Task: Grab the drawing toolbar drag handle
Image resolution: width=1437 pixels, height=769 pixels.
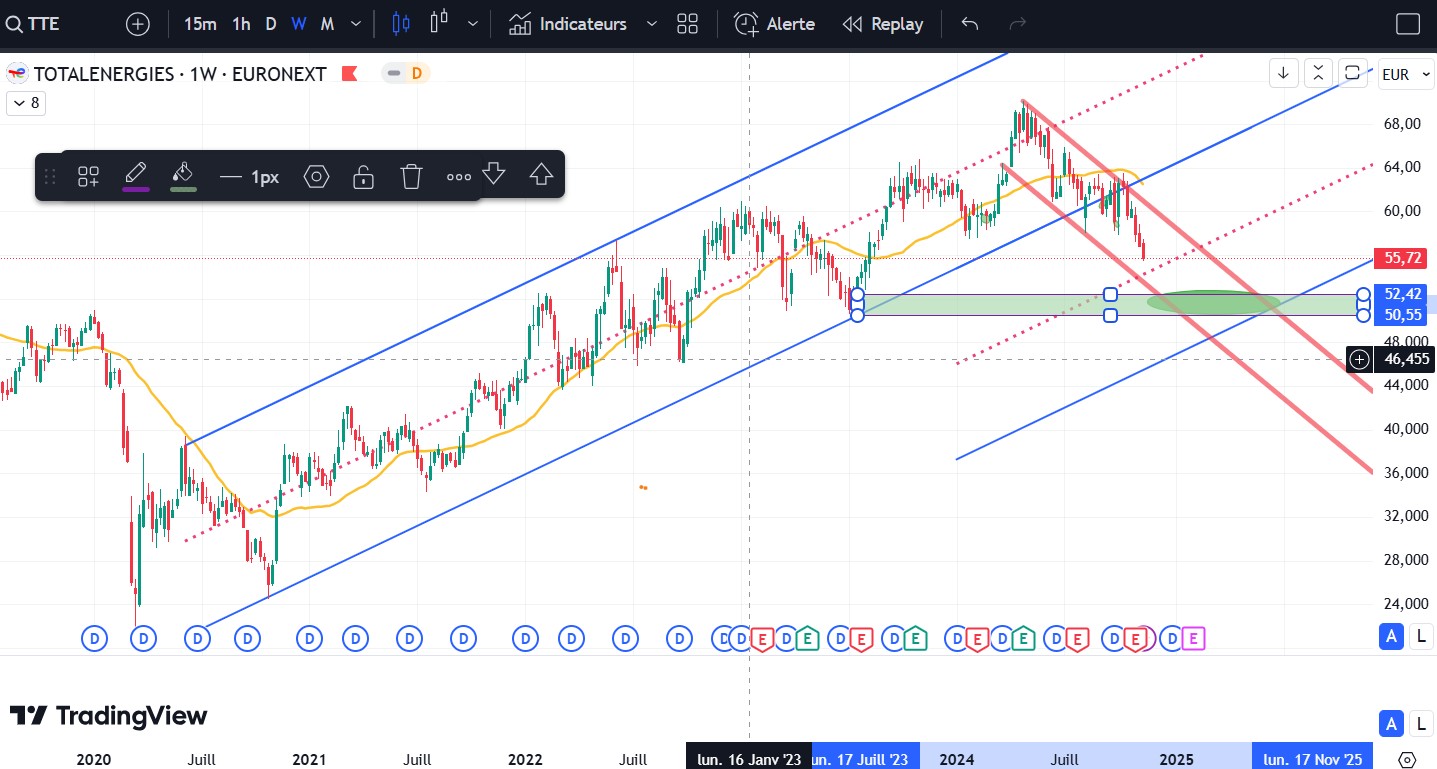Action: tap(50, 178)
